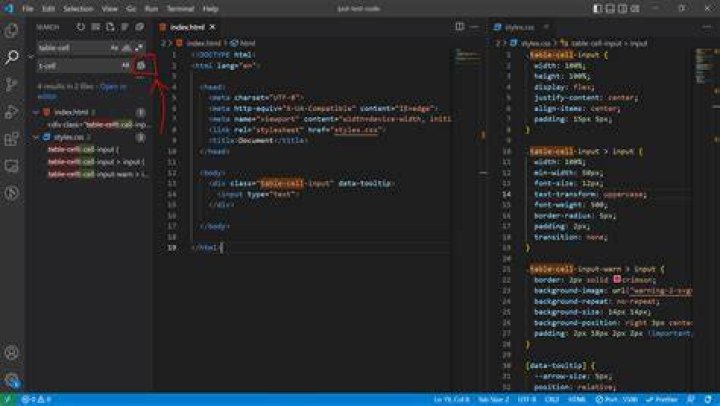Toggle Panel visibility from title bar

[610, 8]
